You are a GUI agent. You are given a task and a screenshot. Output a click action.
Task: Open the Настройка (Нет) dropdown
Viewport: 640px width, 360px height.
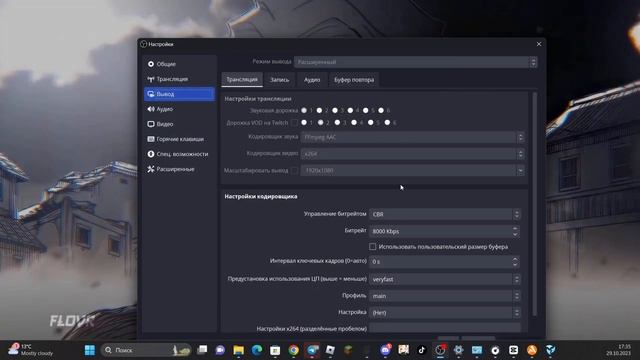point(445,313)
